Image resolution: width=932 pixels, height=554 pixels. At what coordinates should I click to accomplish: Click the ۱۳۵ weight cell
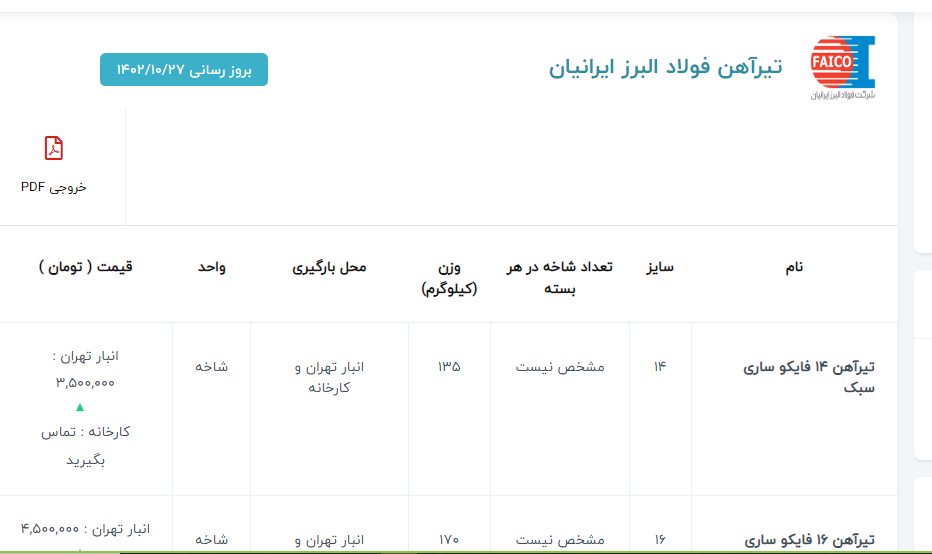click(x=449, y=367)
